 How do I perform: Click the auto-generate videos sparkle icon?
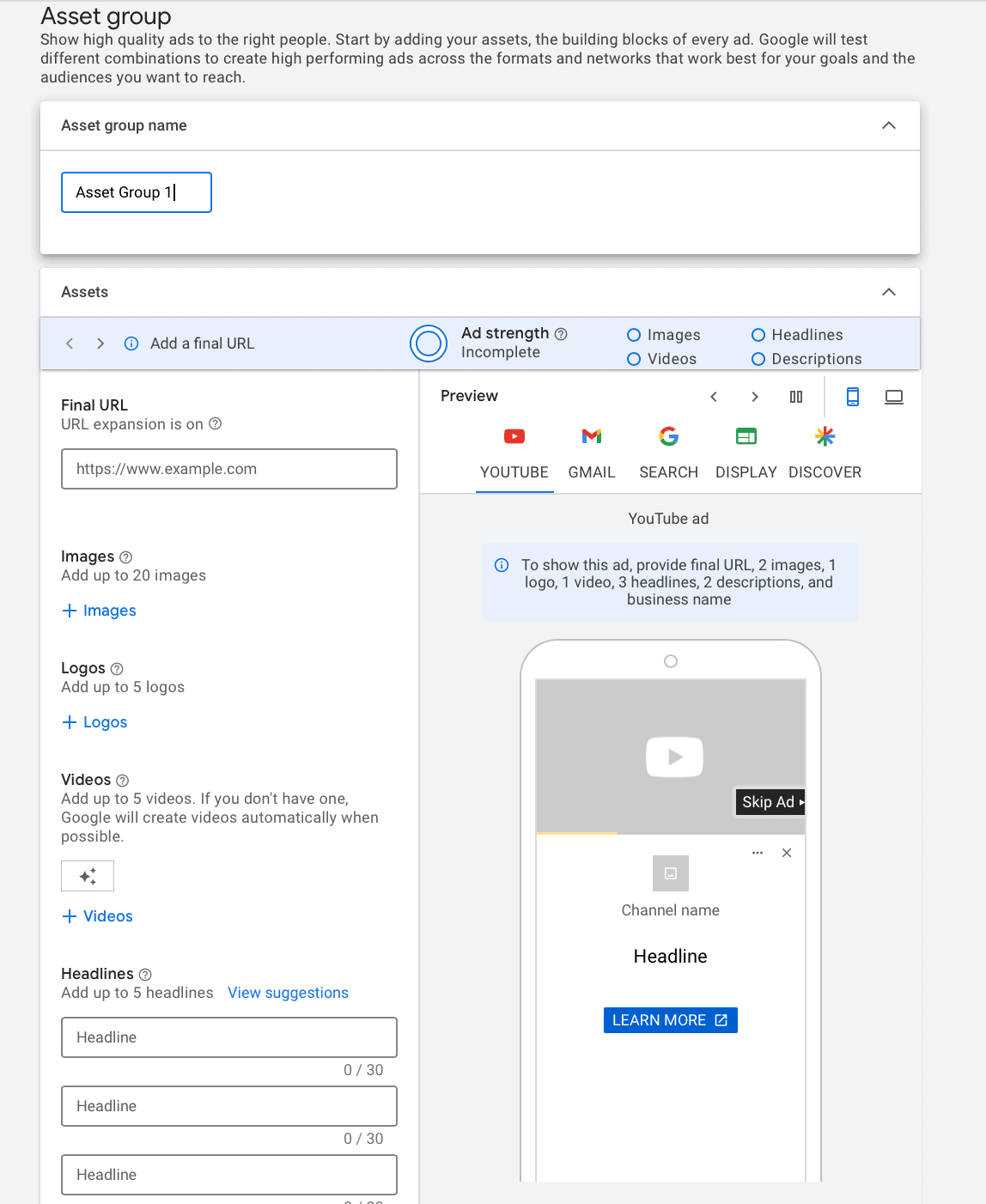[88, 876]
